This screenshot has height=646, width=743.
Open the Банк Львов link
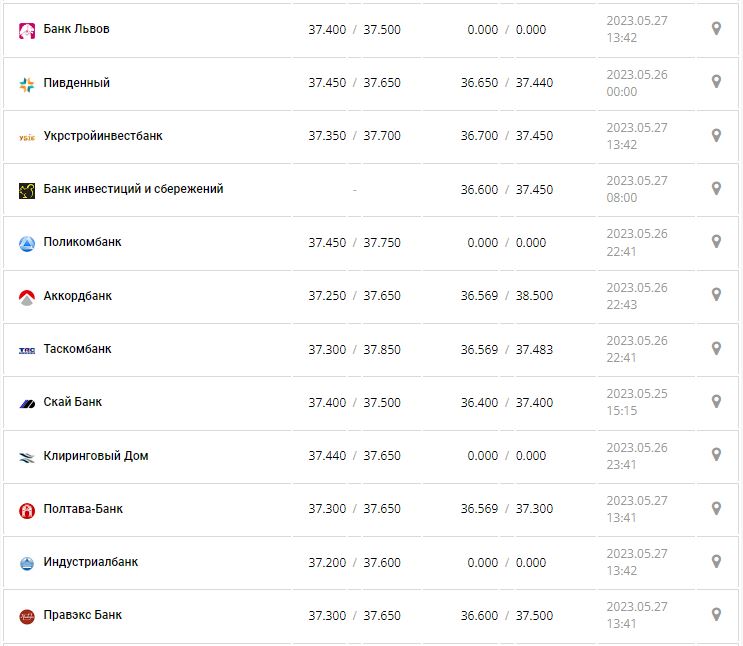[77, 29]
